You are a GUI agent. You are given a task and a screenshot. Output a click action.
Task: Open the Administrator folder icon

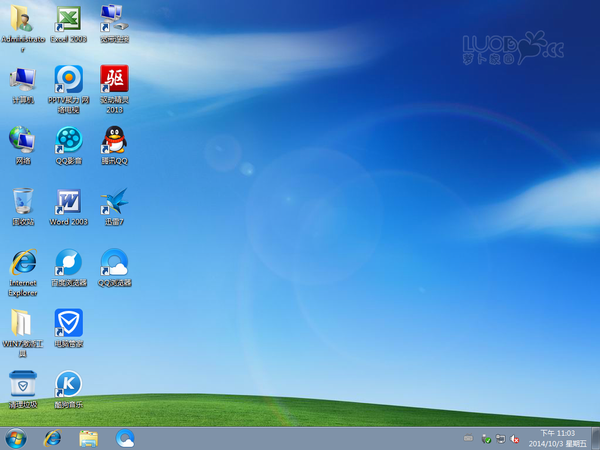click(x=23, y=28)
